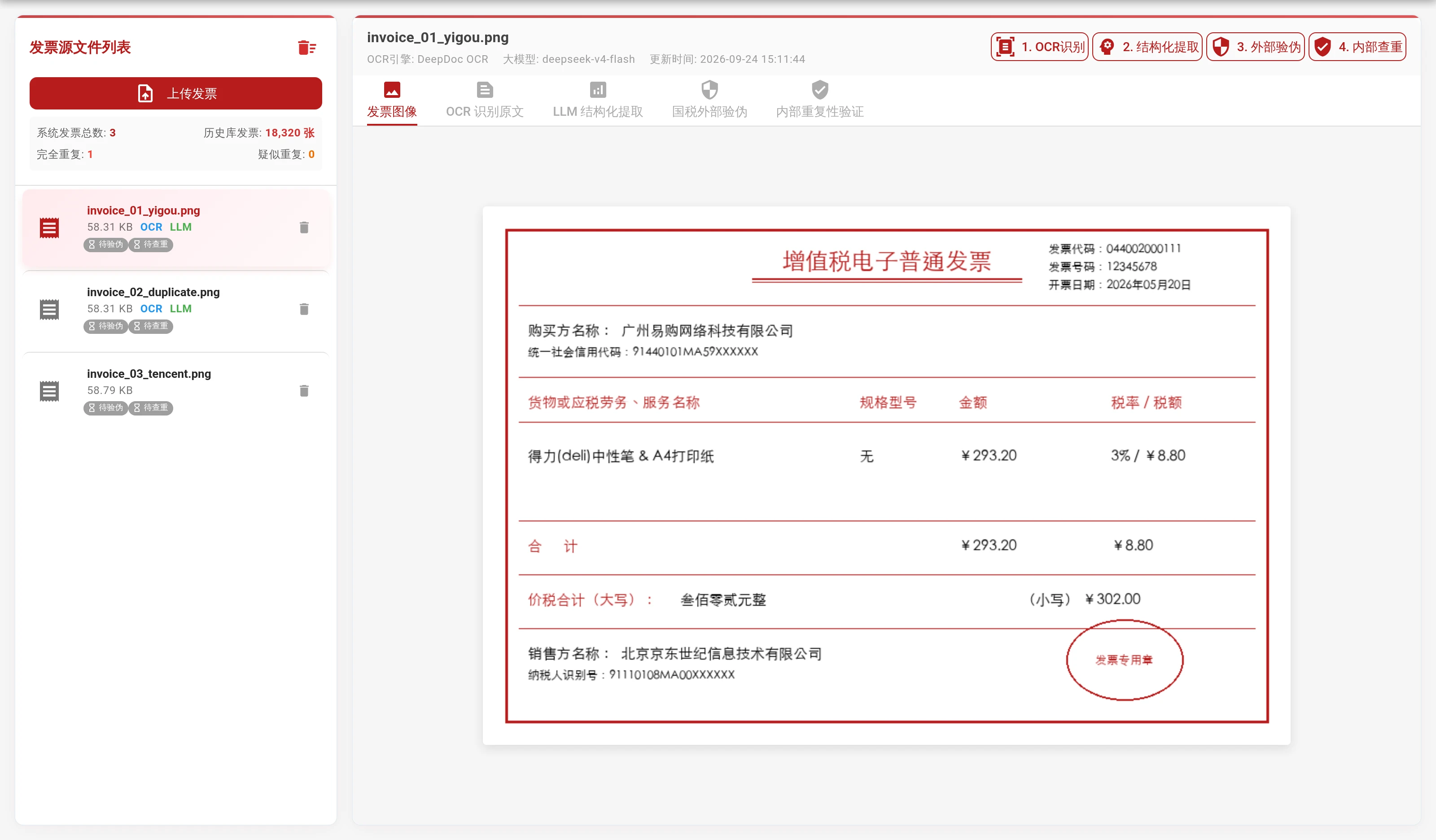Click the 上传发票 upload button
Screen dimensions: 1436x840
175,93
